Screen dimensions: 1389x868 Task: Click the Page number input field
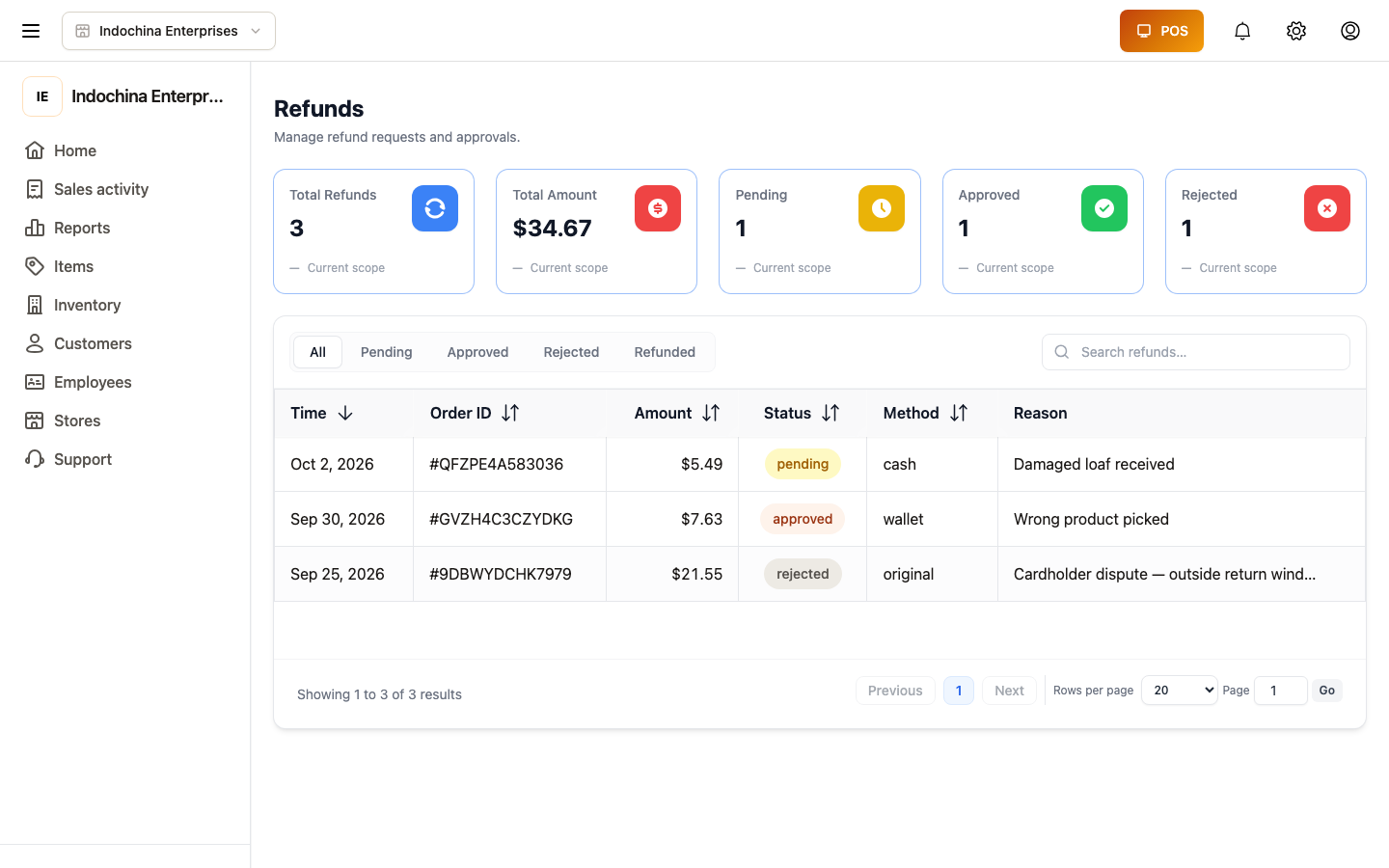[x=1281, y=691]
